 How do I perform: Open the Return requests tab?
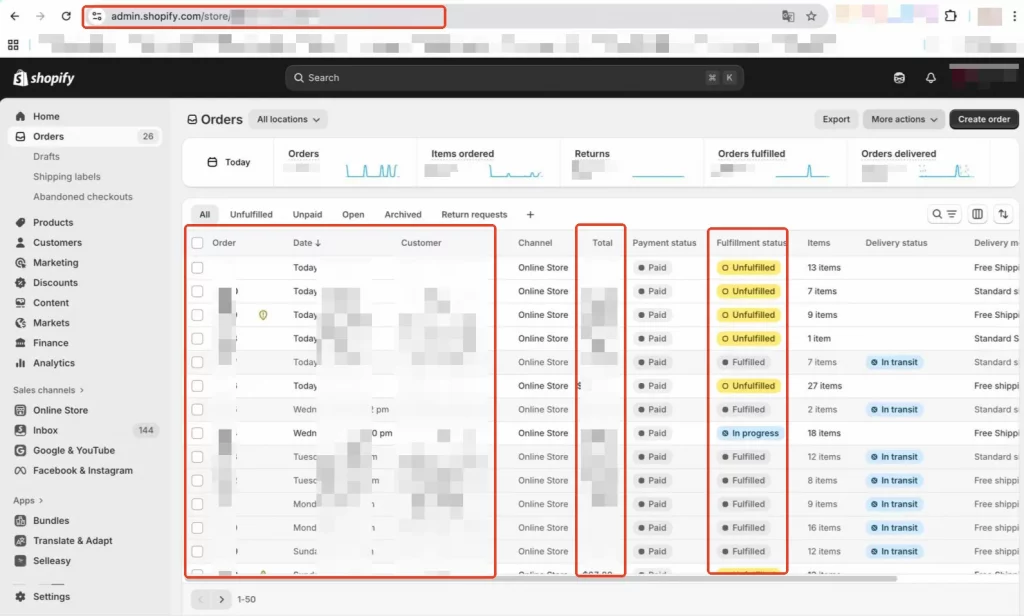point(474,215)
